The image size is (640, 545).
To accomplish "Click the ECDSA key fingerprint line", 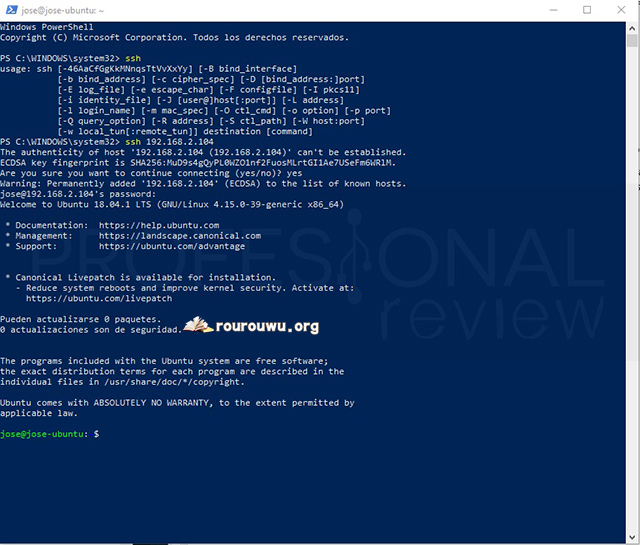I will click(198, 162).
